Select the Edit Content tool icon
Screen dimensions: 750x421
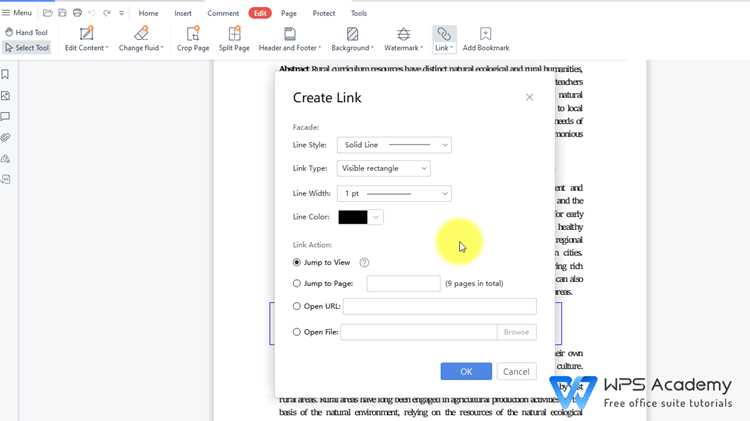tap(86, 33)
